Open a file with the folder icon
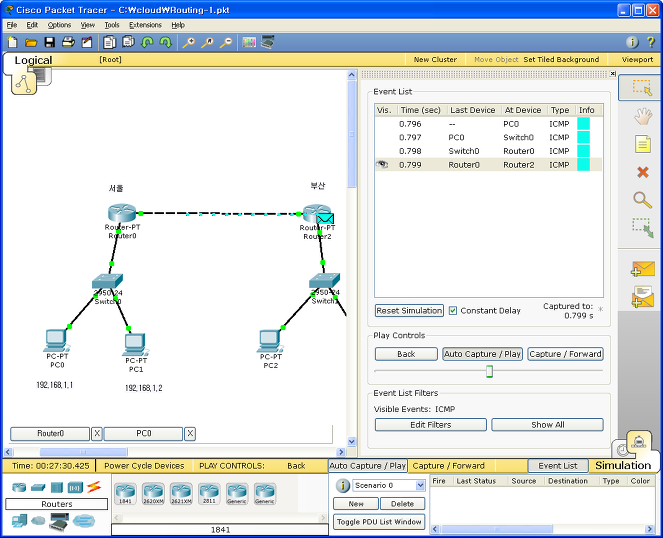The width and height of the screenshot is (663, 538). coord(31,42)
